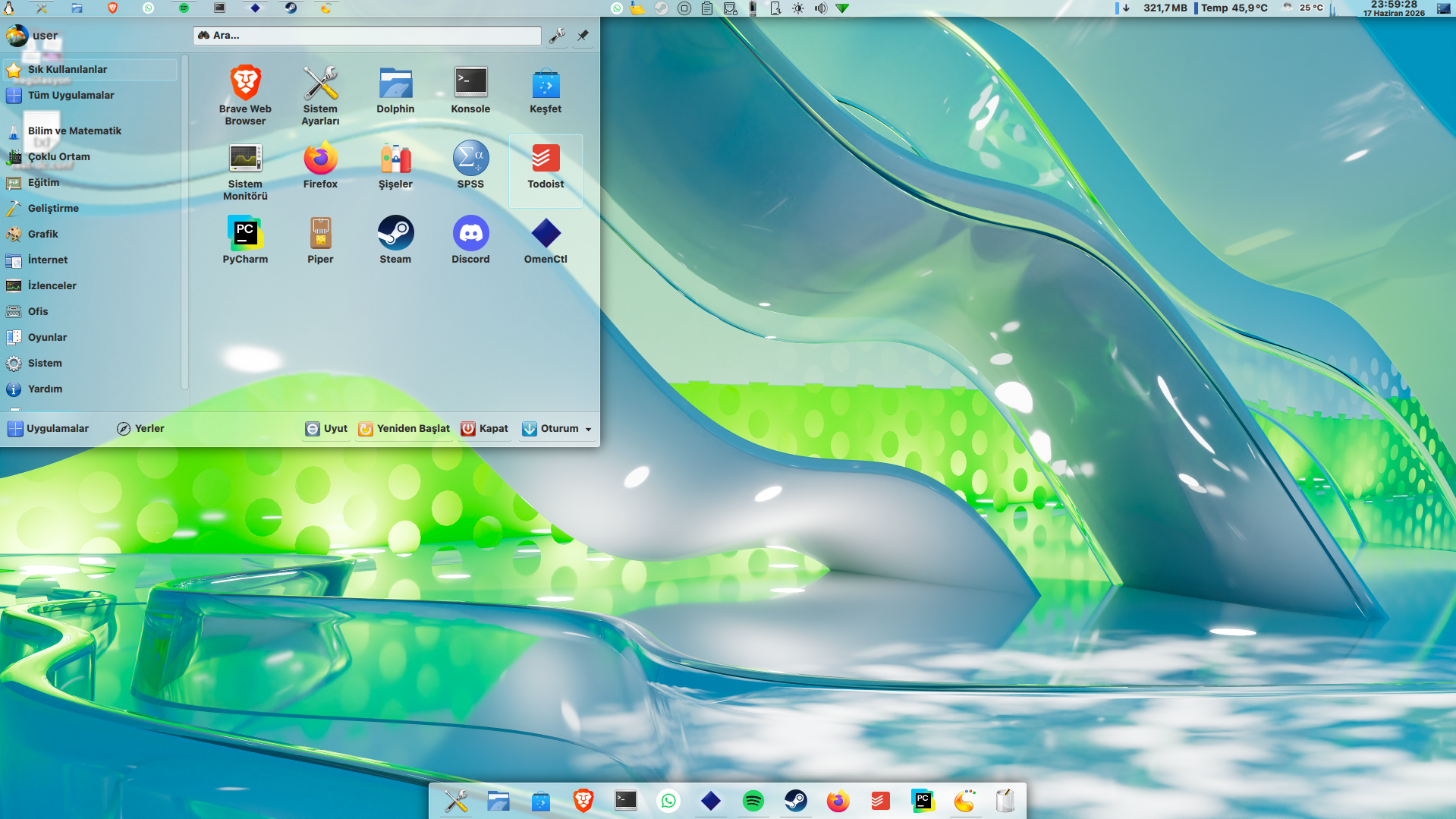Open Ofis category

(90, 312)
